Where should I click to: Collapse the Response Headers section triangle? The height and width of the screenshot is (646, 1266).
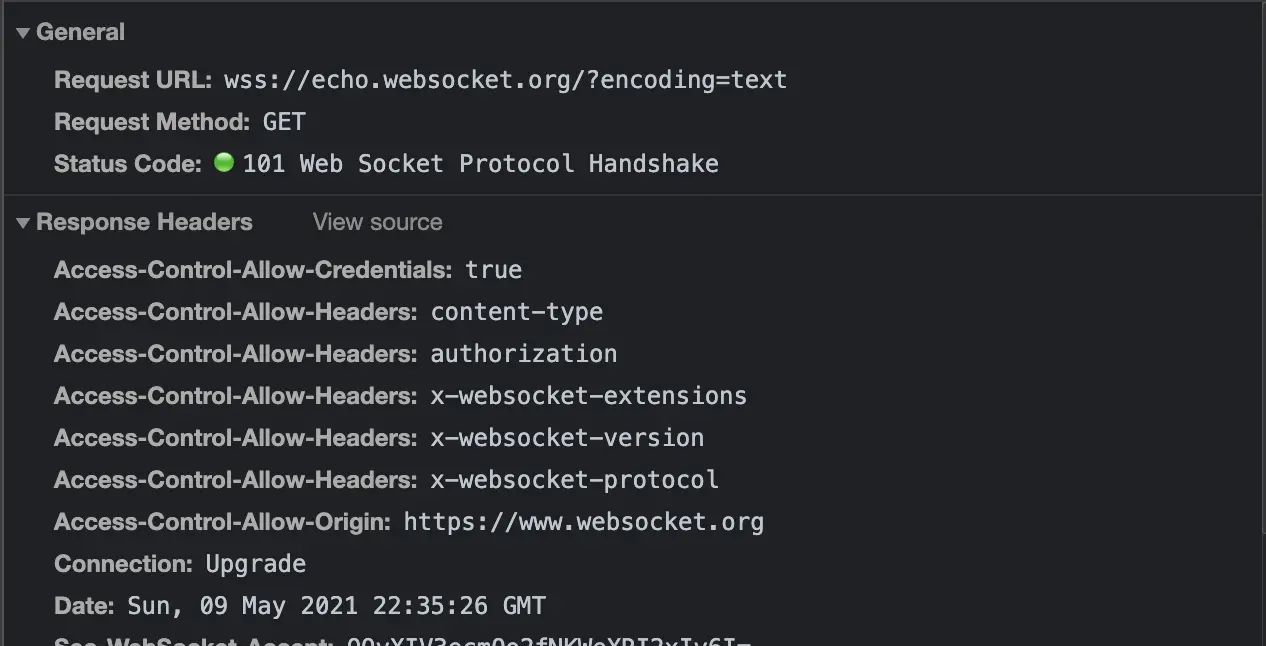(21, 222)
